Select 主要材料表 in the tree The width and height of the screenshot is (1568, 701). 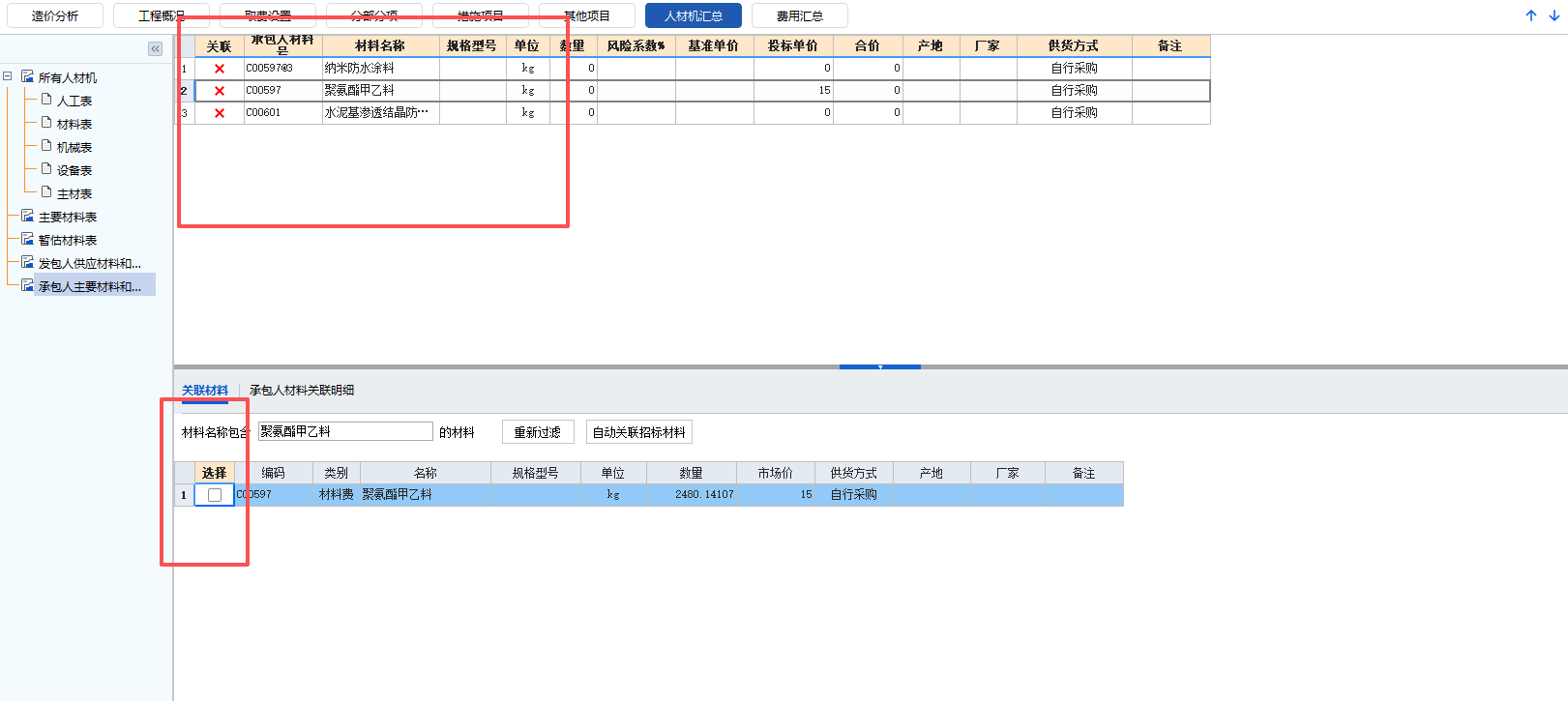point(68,217)
